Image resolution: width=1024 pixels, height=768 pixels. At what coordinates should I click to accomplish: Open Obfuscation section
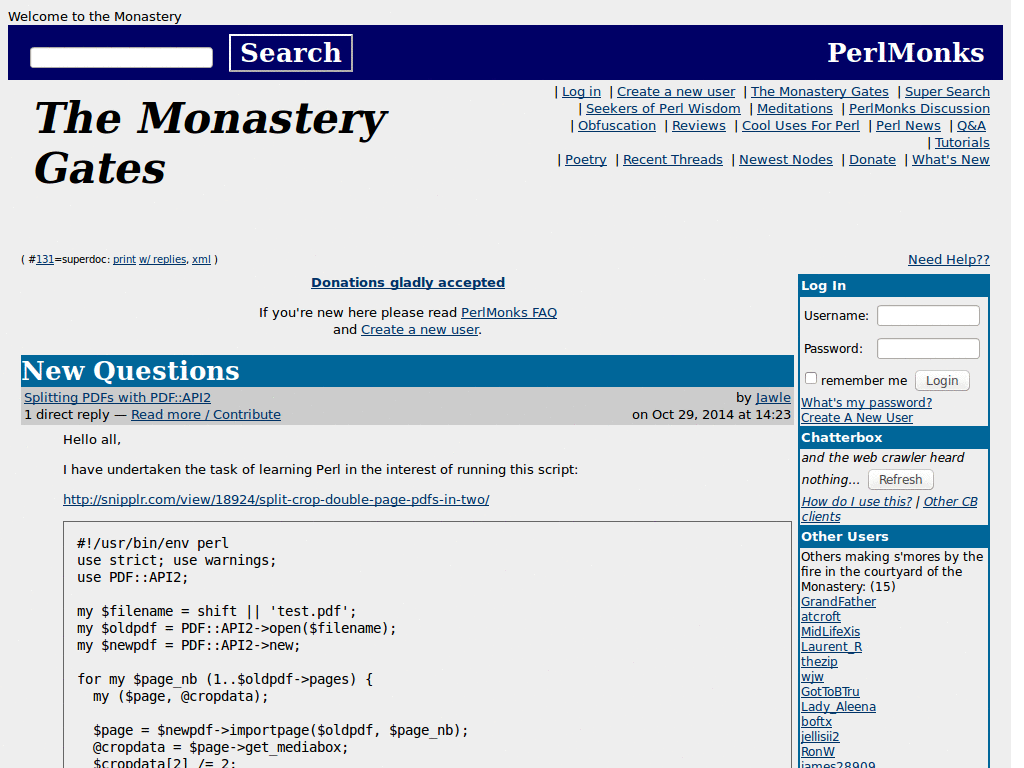pos(616,125)
